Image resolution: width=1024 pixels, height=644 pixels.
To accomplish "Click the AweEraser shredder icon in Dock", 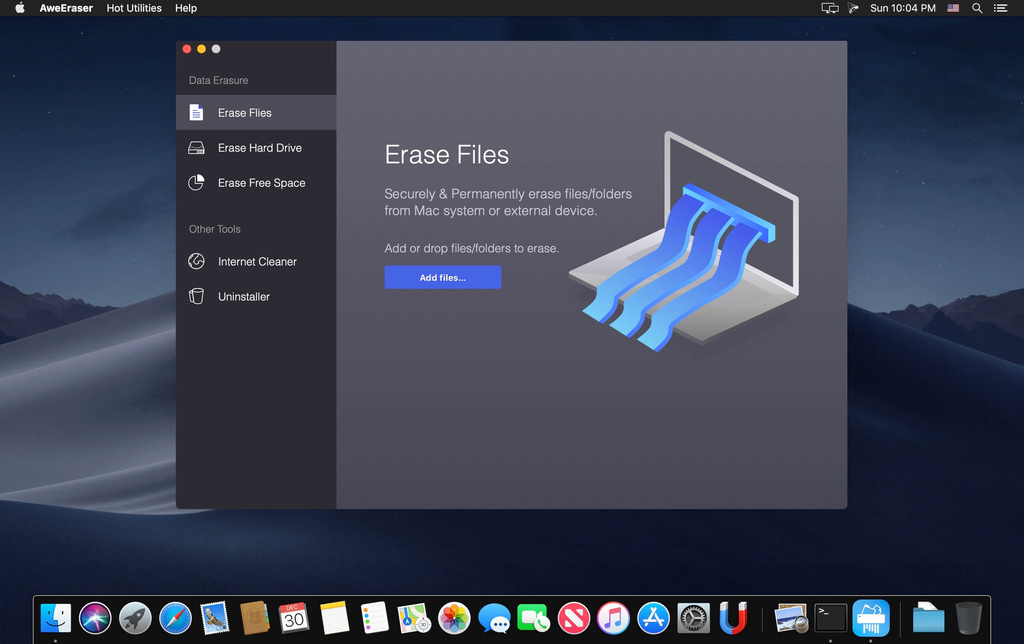I will 871,618.
